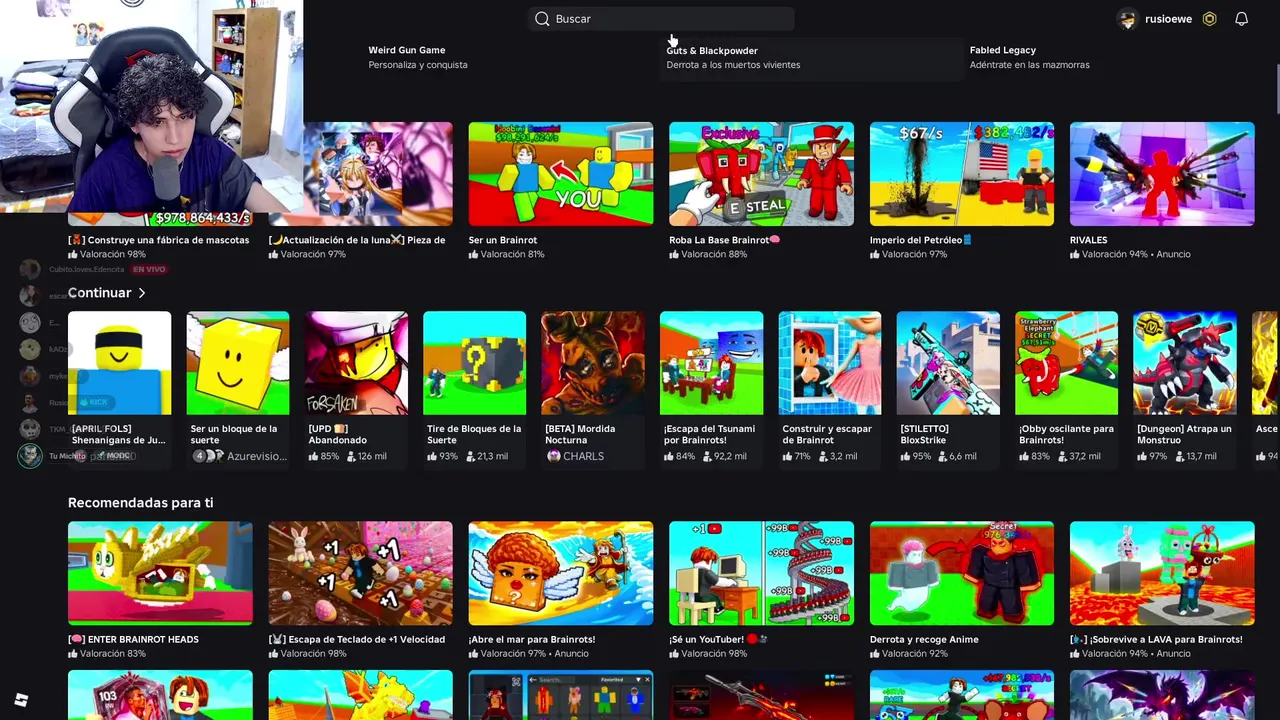Click the search magnifier icon

point(542,19)
